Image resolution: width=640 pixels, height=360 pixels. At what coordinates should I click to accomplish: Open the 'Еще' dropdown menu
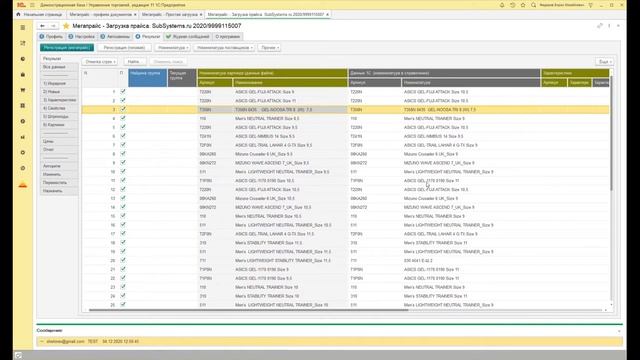click(604, 62)
